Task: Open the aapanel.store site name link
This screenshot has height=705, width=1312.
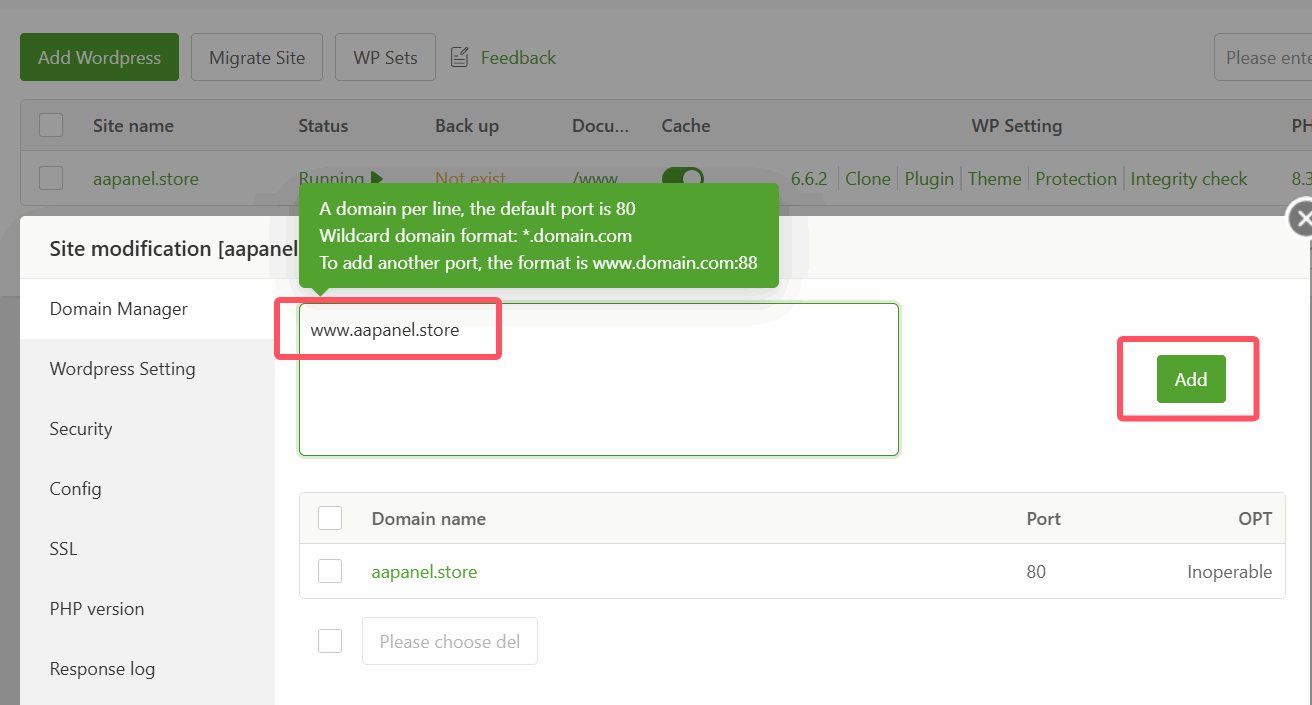Action: (x=146, y=179)
